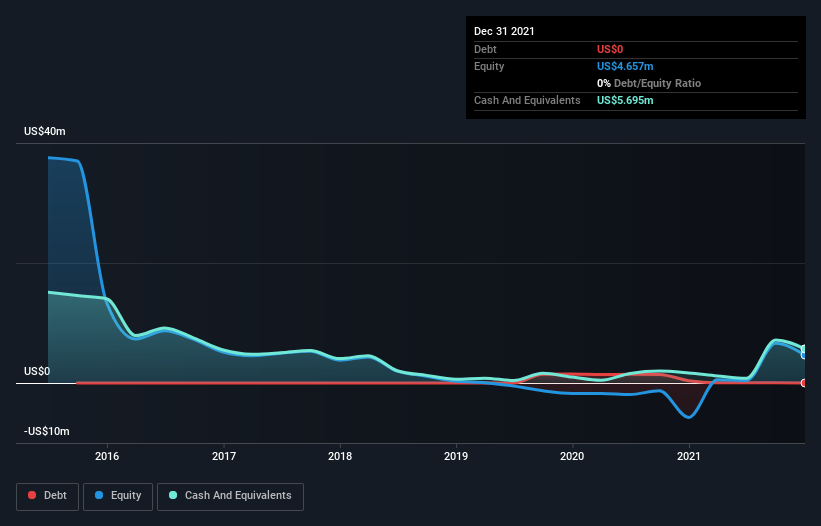This screenshot has height=526, width=821.
Task: Click the 0% Debt/Equity Ratio text
Action: 649,83
